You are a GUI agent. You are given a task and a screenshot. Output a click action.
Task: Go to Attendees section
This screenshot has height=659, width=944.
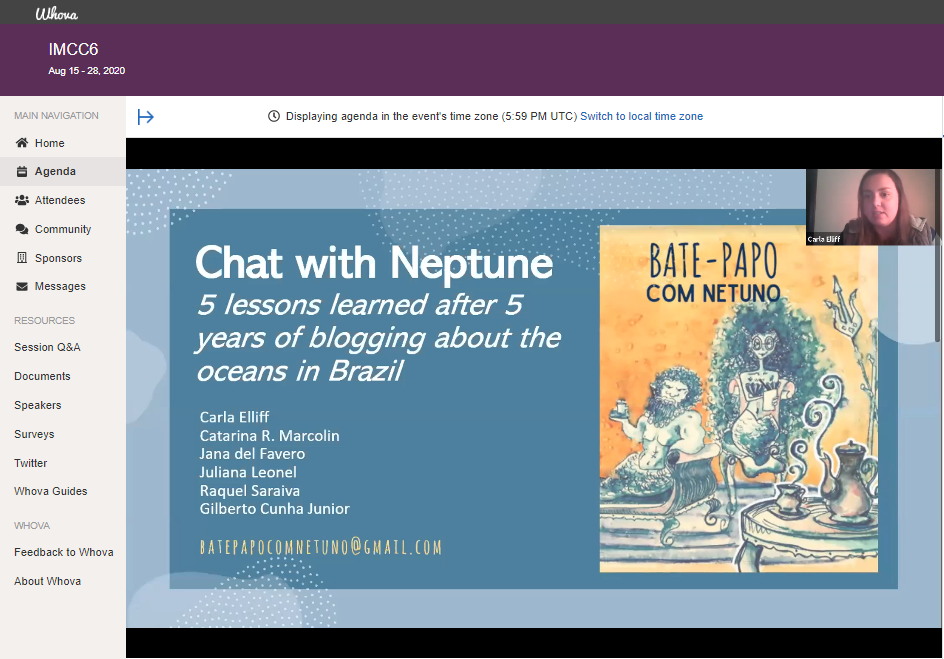[x=63, y=200]
